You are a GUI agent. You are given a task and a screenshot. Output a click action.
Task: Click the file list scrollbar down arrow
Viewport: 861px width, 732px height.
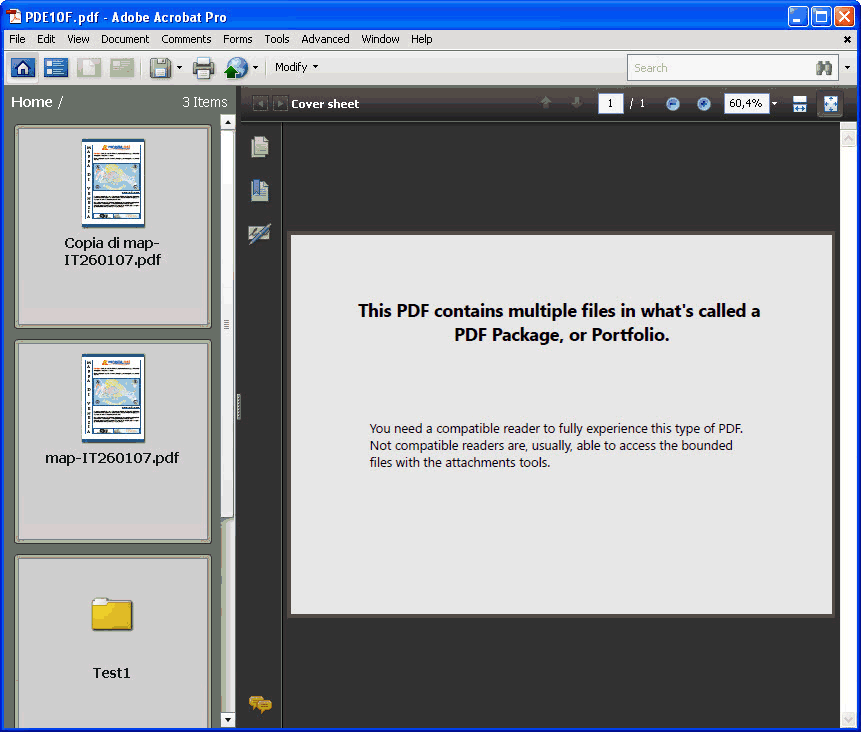pos(227,719)
